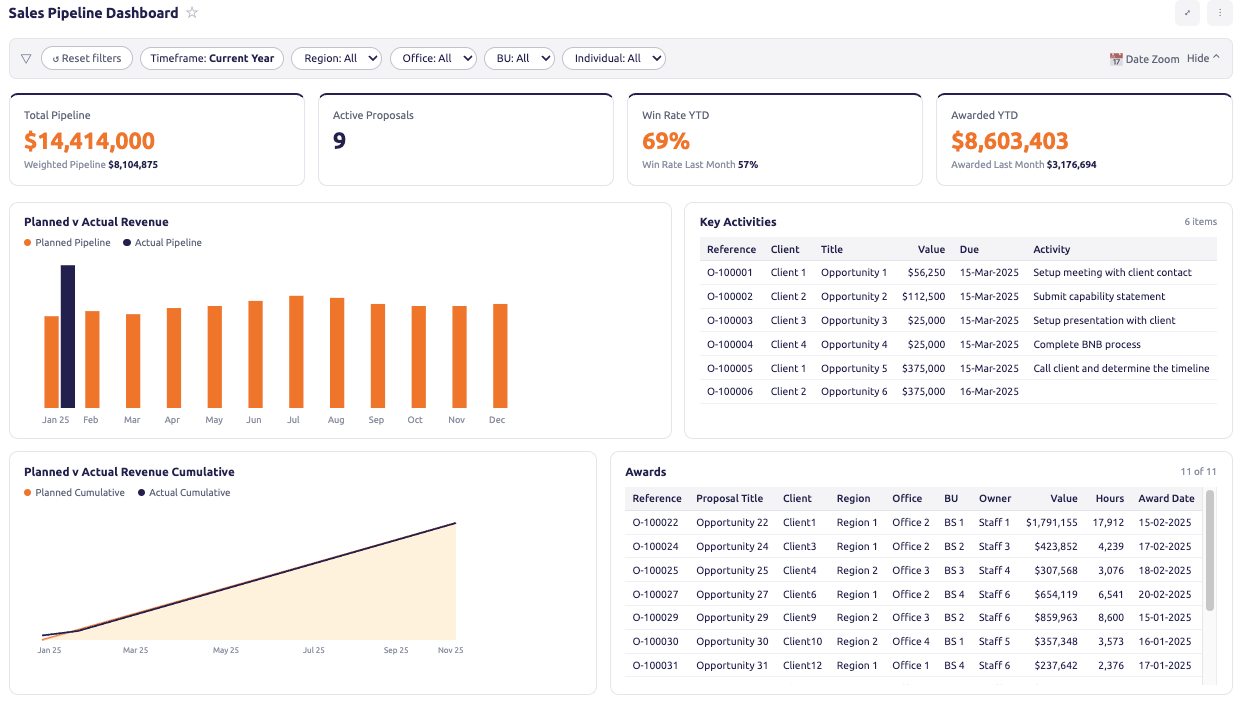Screen dimensions: 1239x701
Task: Click Awarded Last Month $3,176,694 text
Action: coord(1023,164)
